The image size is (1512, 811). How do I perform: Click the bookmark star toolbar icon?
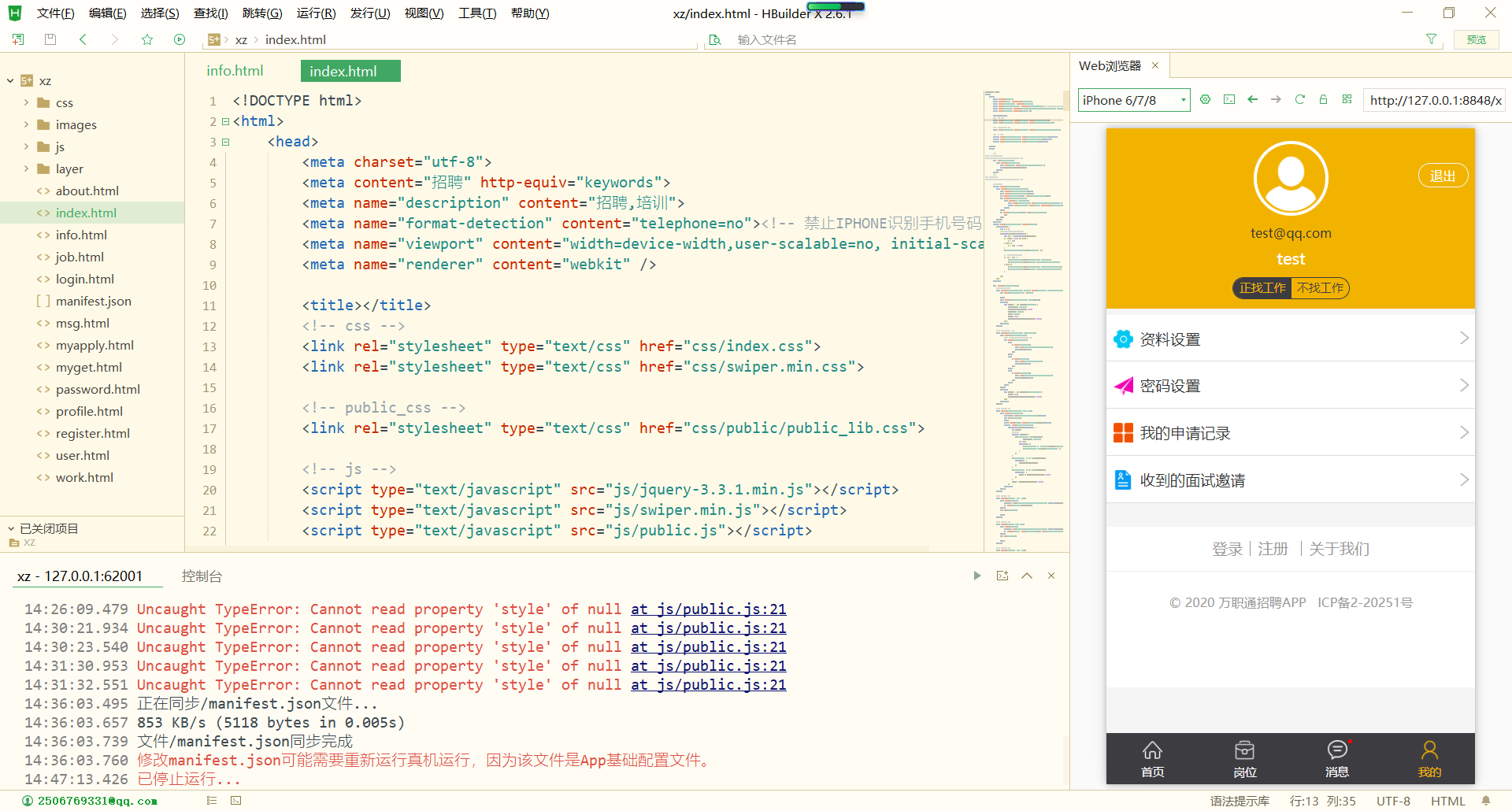point(147,39)
